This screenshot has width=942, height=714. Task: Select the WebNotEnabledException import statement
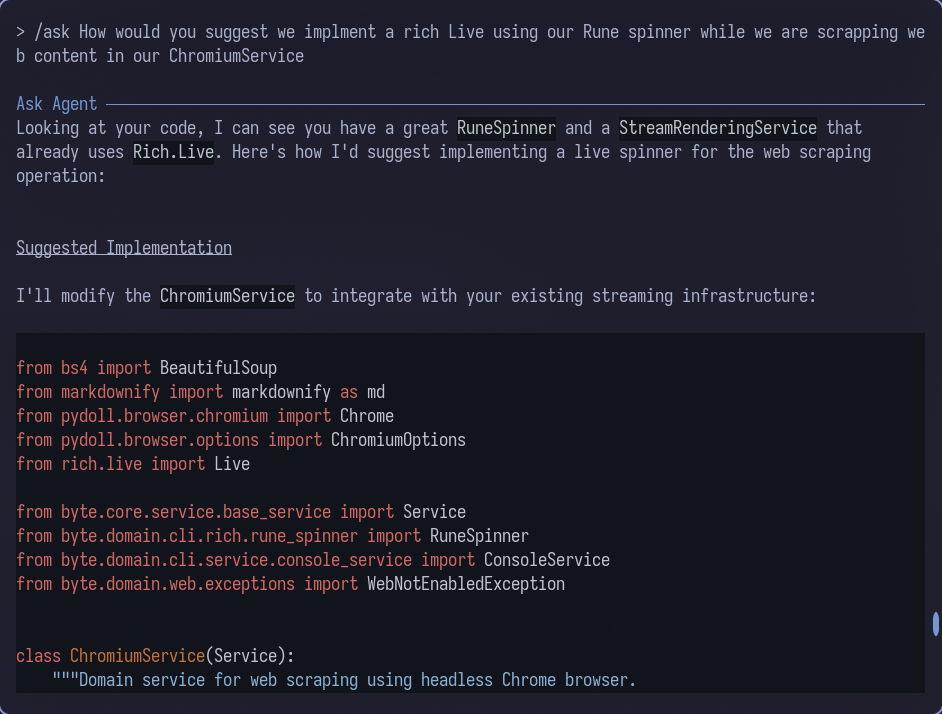(290, 584)
